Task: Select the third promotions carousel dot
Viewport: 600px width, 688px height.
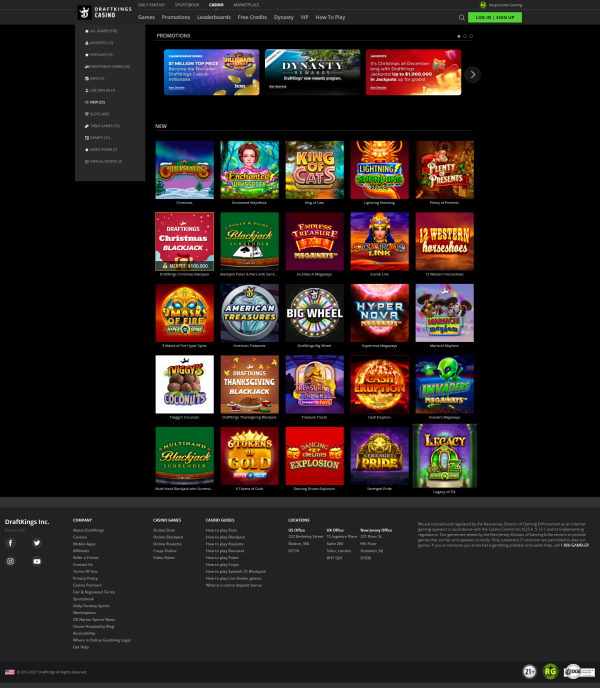Action: pyautogui.click(x=471, y=36)
